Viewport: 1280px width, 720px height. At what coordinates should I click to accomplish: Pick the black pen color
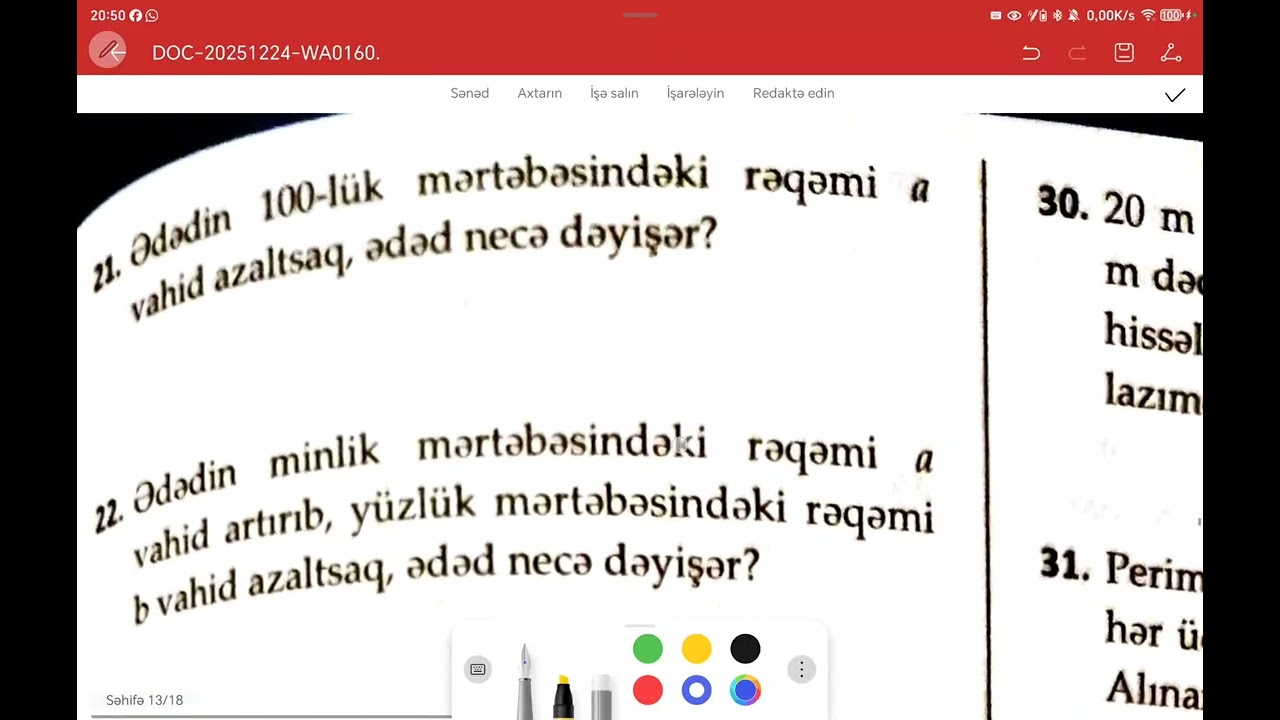(745, 649)
